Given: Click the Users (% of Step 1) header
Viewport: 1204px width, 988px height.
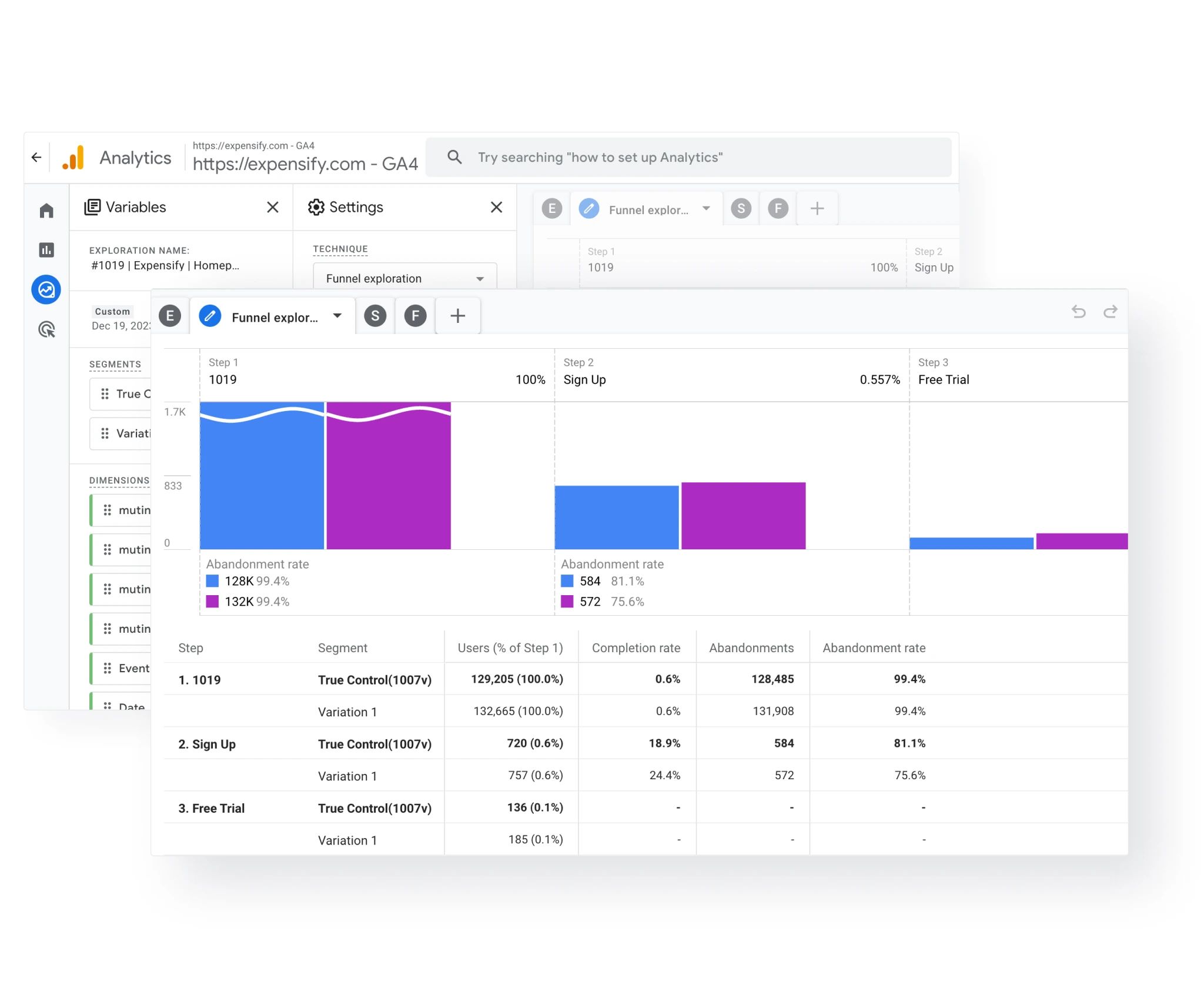Looking at the screenshot, I should 510,647.
